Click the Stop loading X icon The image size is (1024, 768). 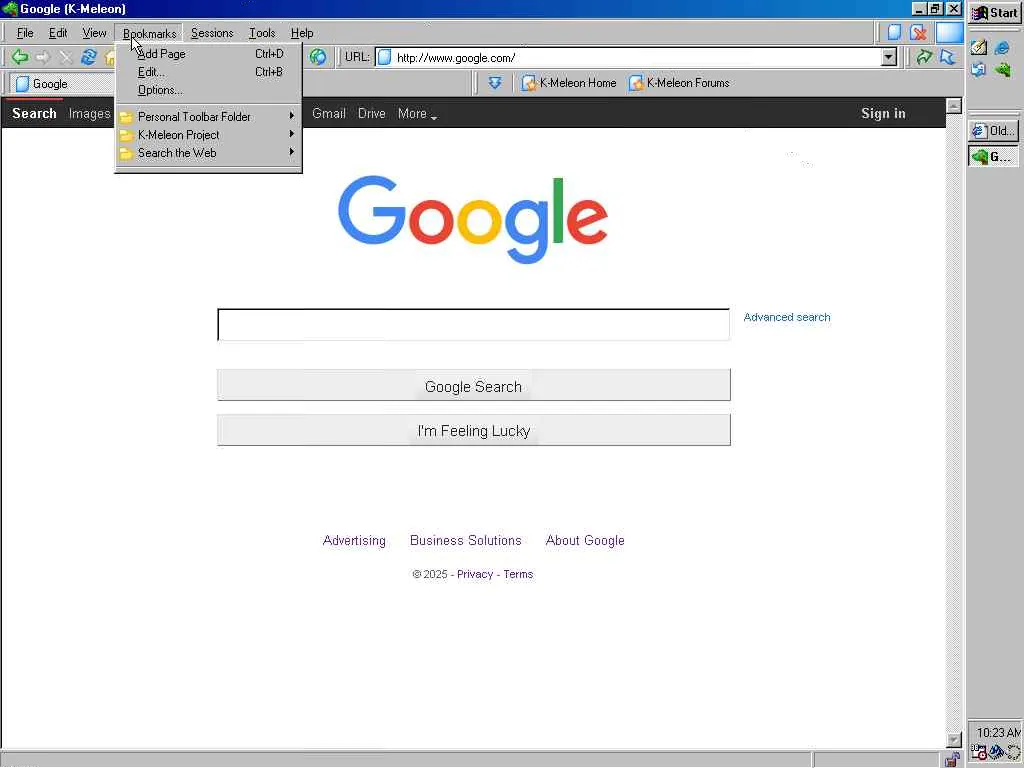[65, 57]
